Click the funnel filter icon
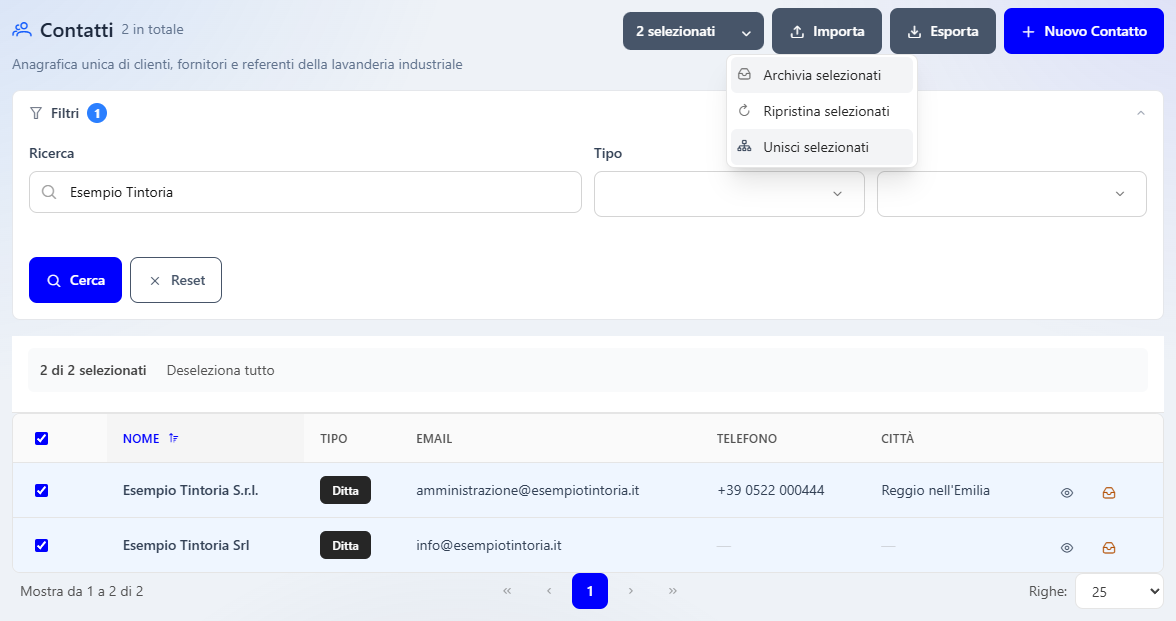1176x621 pixels. click(35, 113)
